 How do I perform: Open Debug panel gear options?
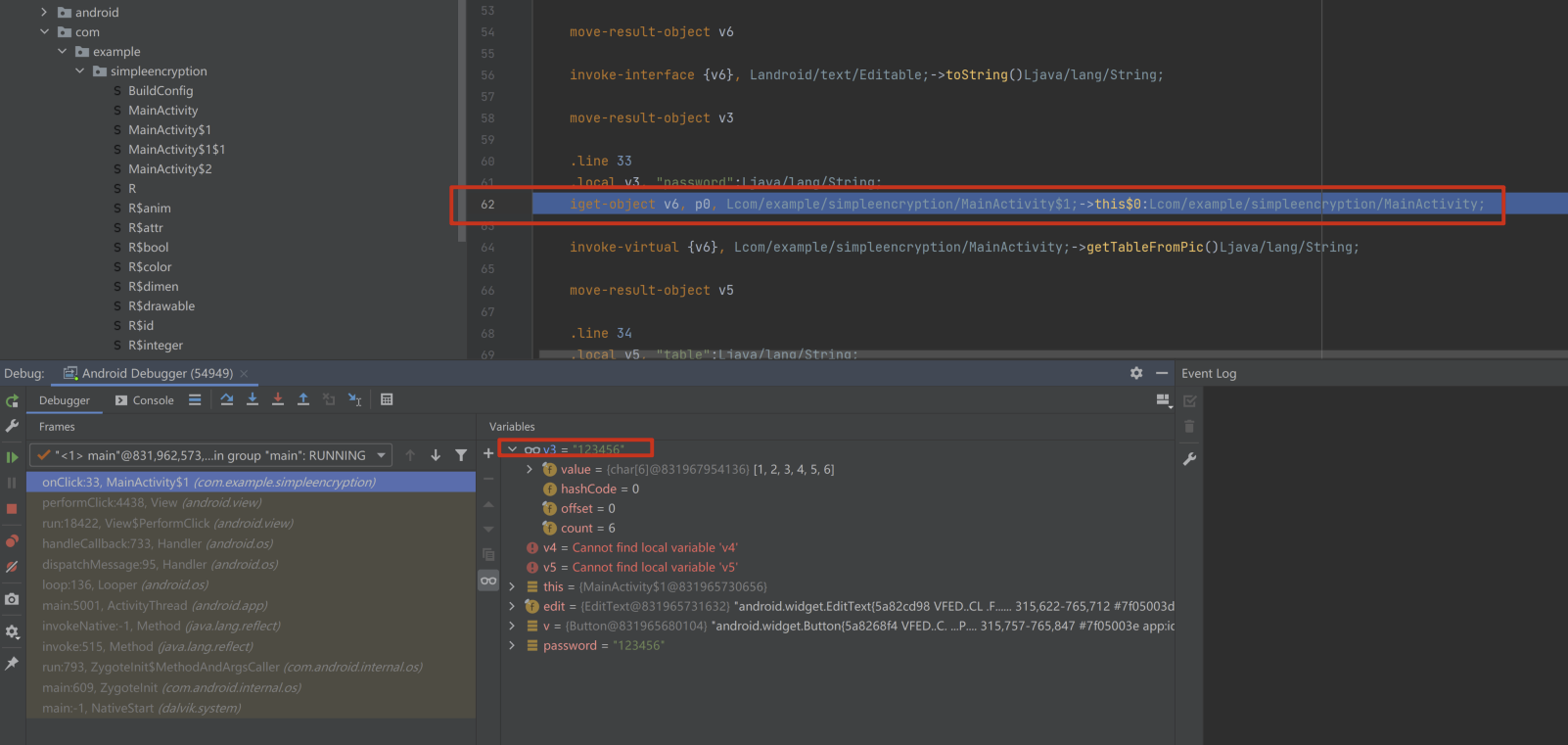pyautogui.click(x=1136, y=373)
